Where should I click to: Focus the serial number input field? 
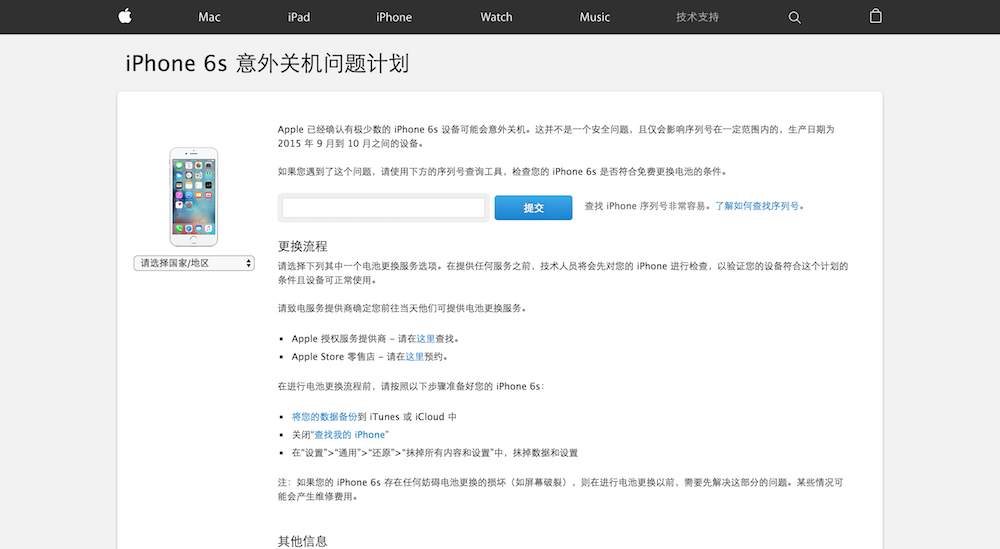pyautogui.click(x=383, y=207)
